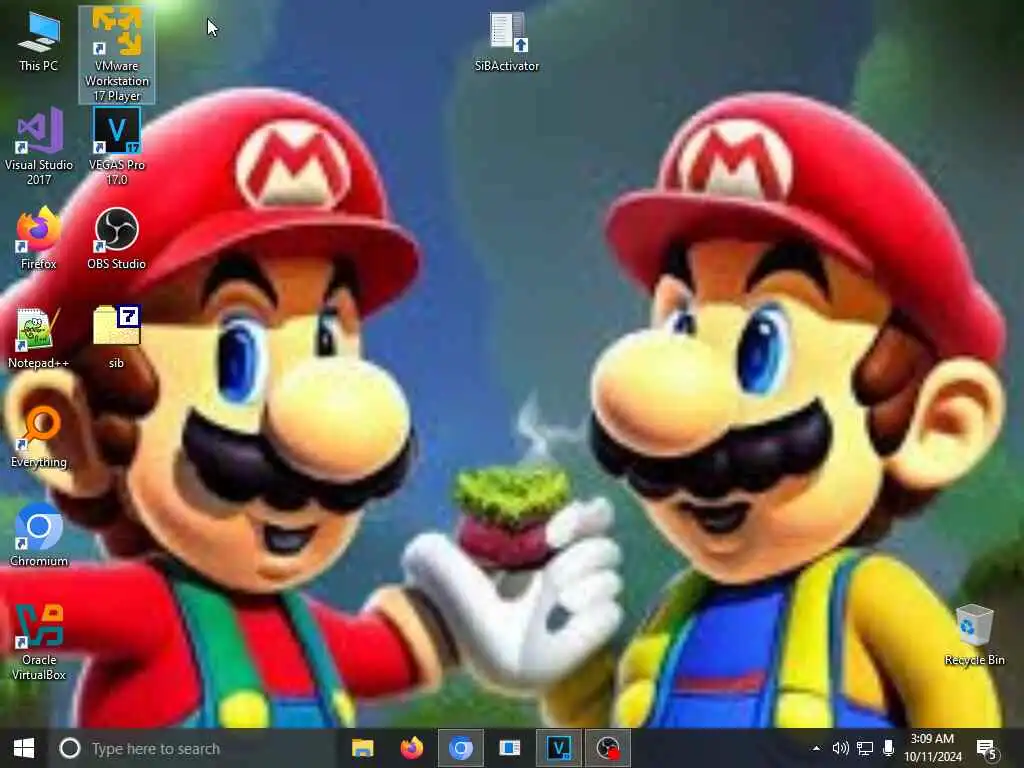1024x768 pixels.
Task: Open network status in system tray
Action: point(865,748)
